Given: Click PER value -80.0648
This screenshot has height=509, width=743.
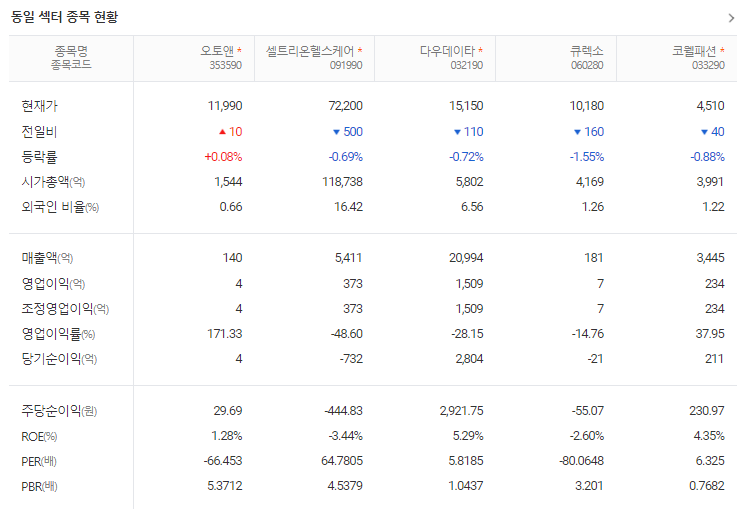Looking at the screenshot, I should pos(581,461).
